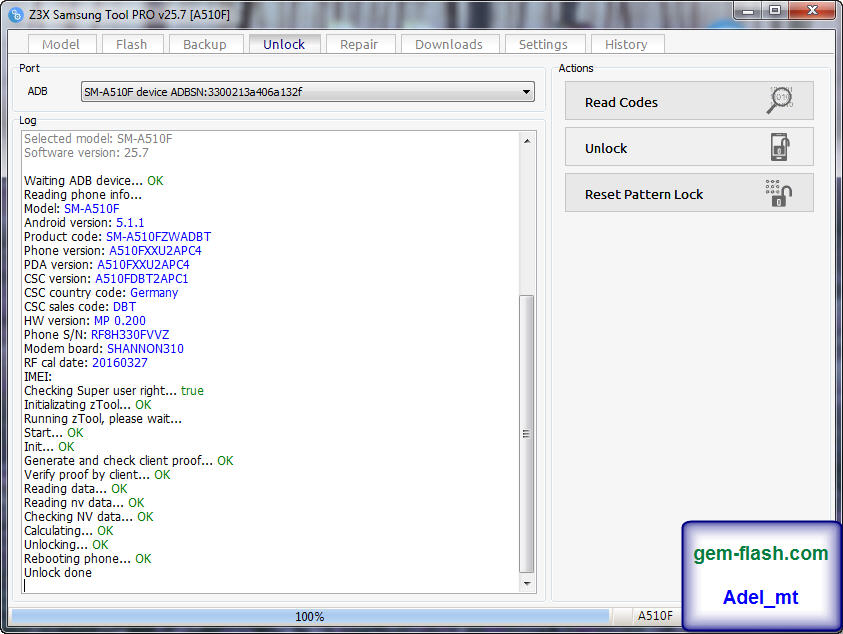This screenshot has width=843, height=634.
Task: Click the 'Rebooting phone... OK' log line
Action: (x=88, y=559)
